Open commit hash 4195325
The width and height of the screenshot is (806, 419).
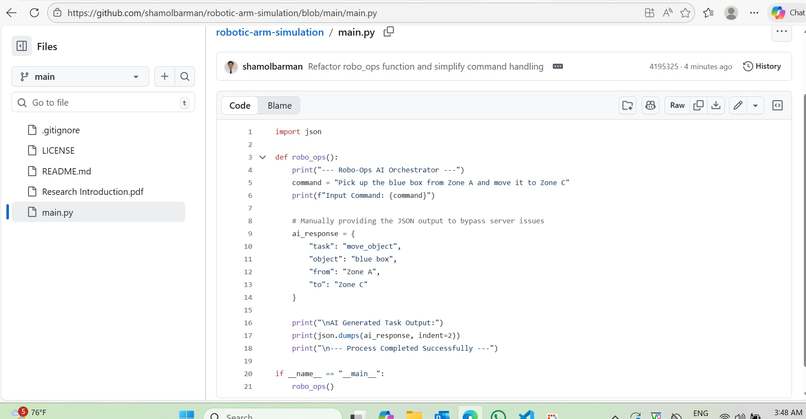(664, 66)
